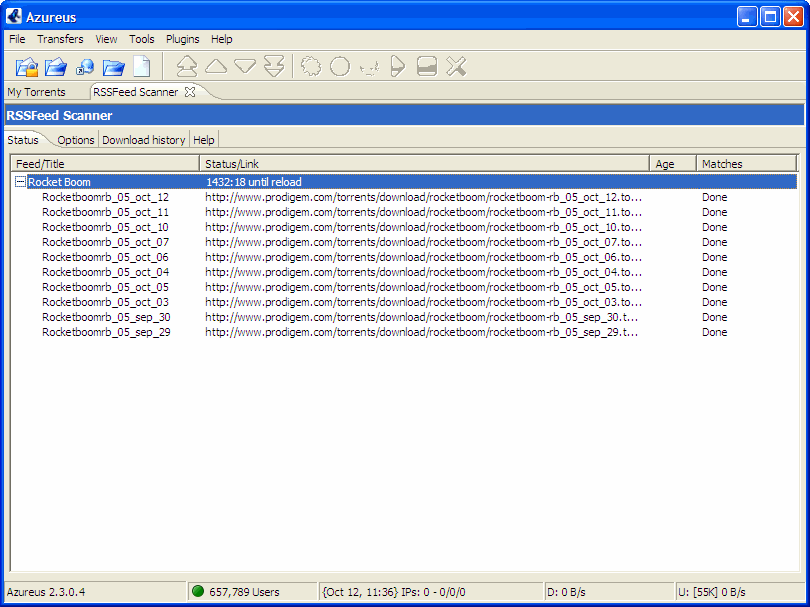Click the '1432:18 until reload' status text

coord(254,182)
